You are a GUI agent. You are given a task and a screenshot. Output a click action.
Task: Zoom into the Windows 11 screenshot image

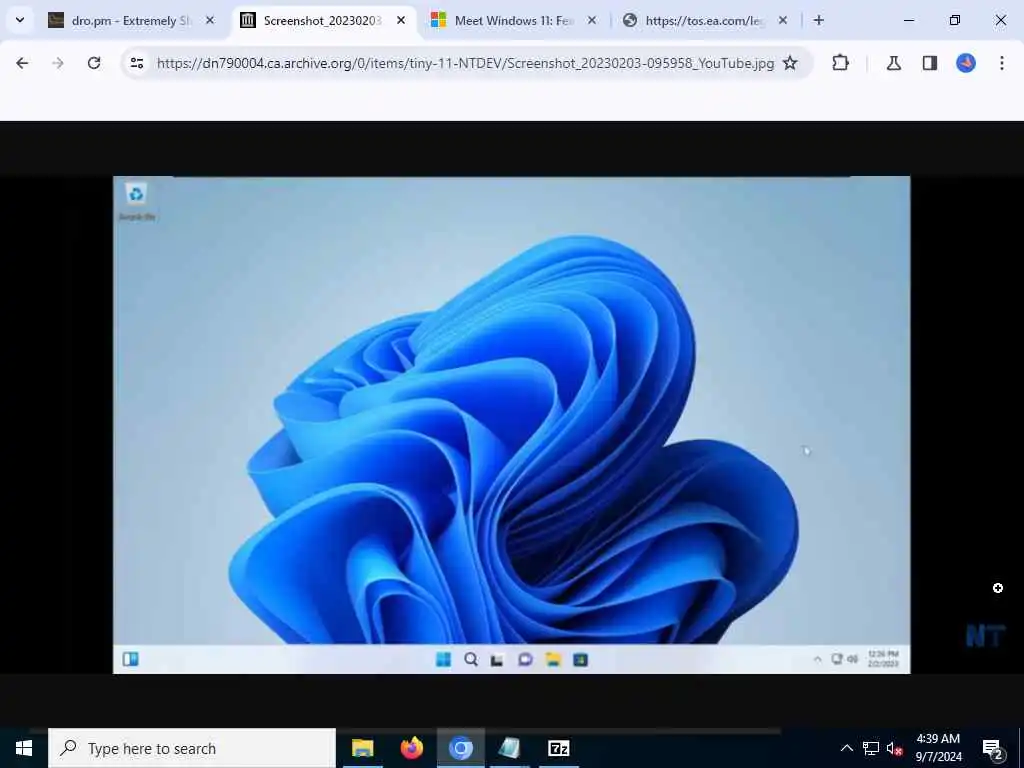[x=511, y=424]
